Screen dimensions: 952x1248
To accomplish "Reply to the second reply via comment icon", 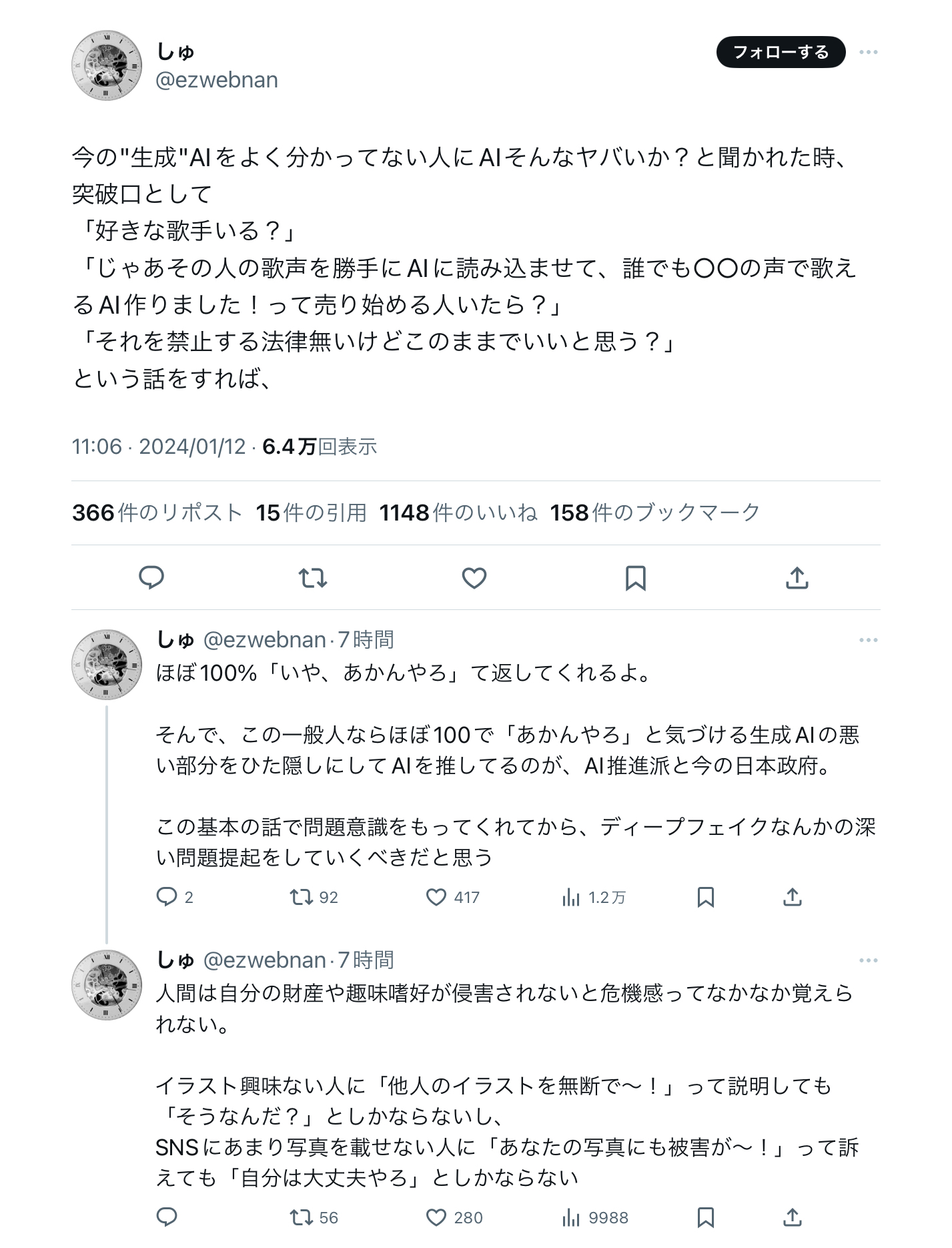I will point(166,1217).
